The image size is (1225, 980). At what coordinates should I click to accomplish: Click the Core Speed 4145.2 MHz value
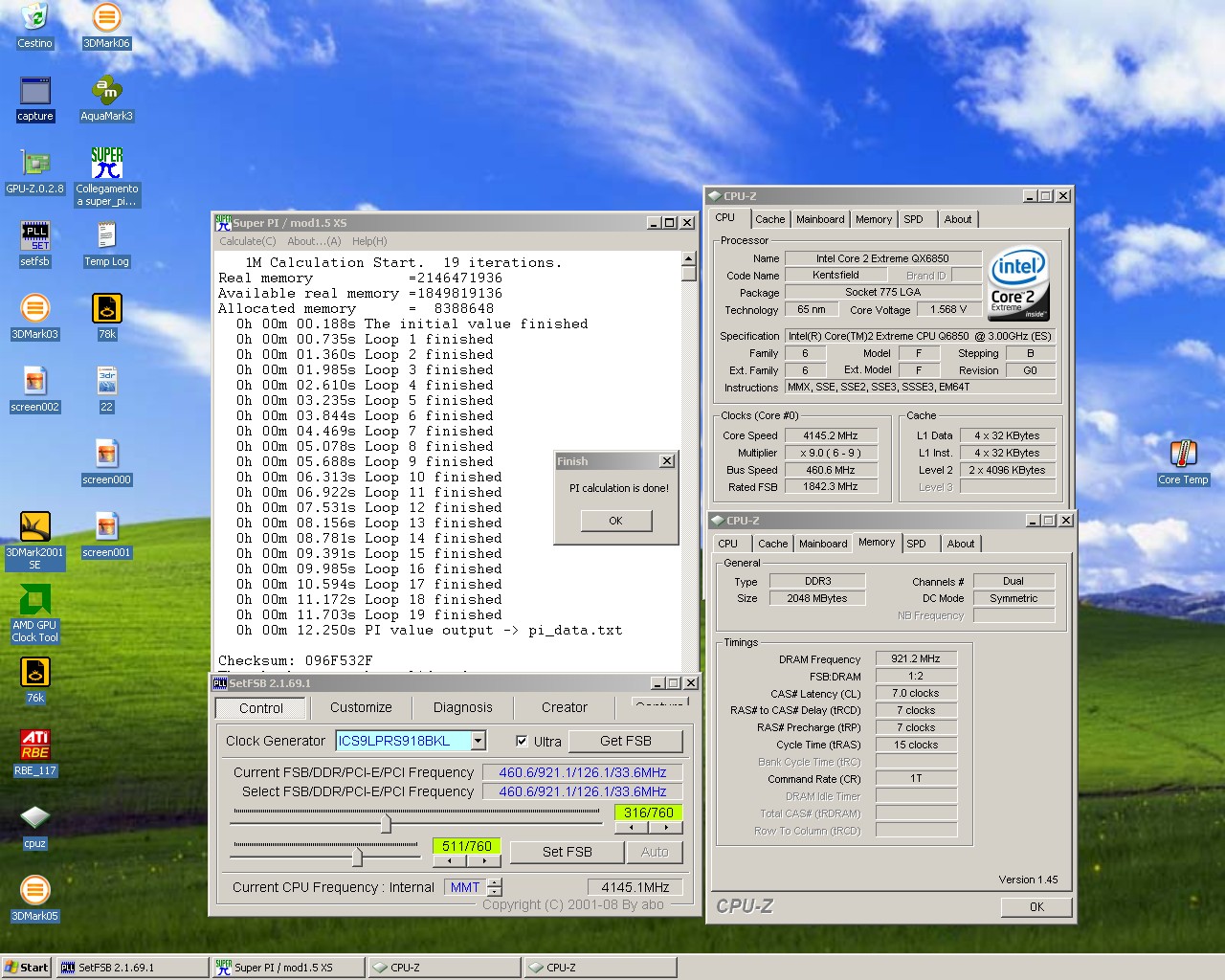[830, 435]
